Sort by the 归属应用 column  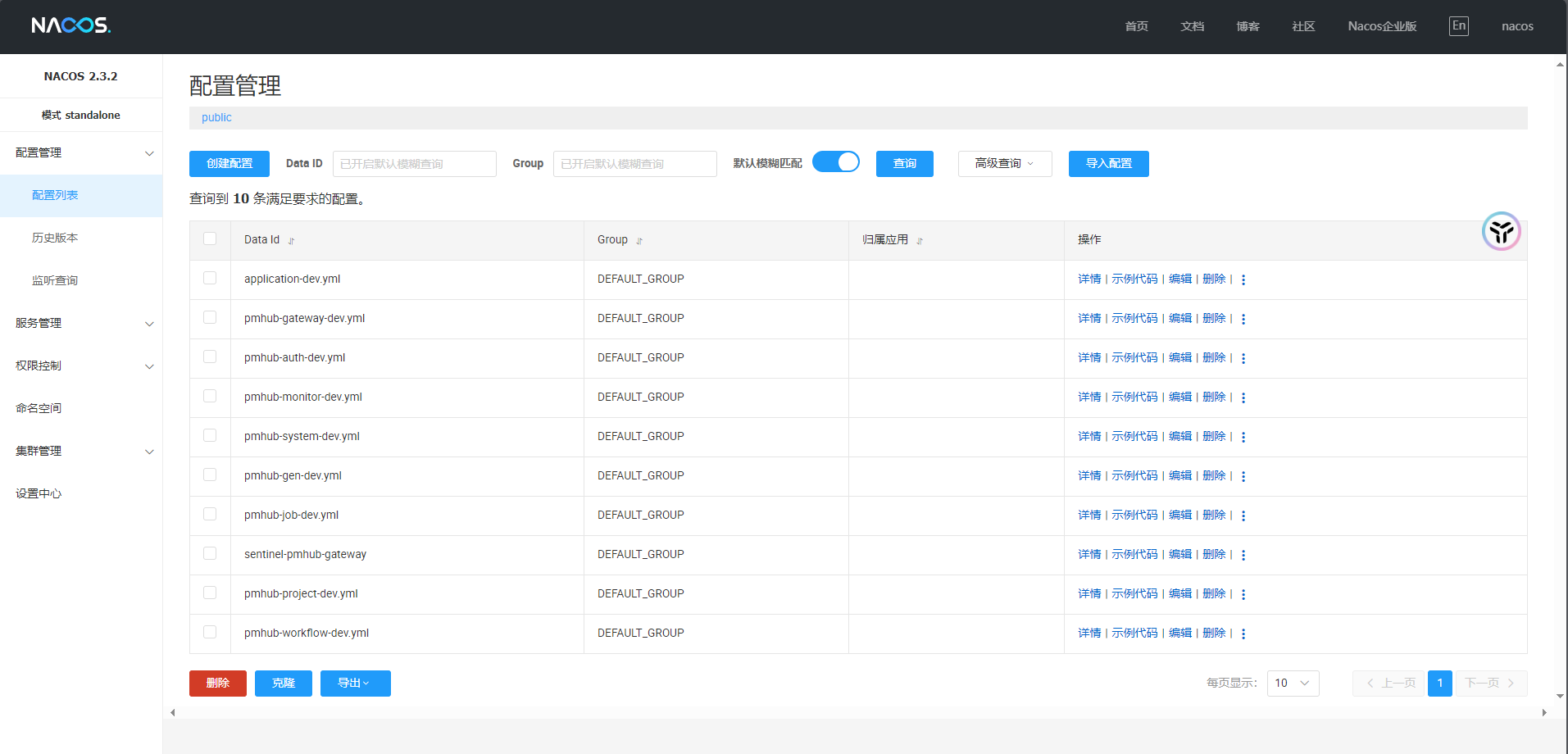click(920, 239)
